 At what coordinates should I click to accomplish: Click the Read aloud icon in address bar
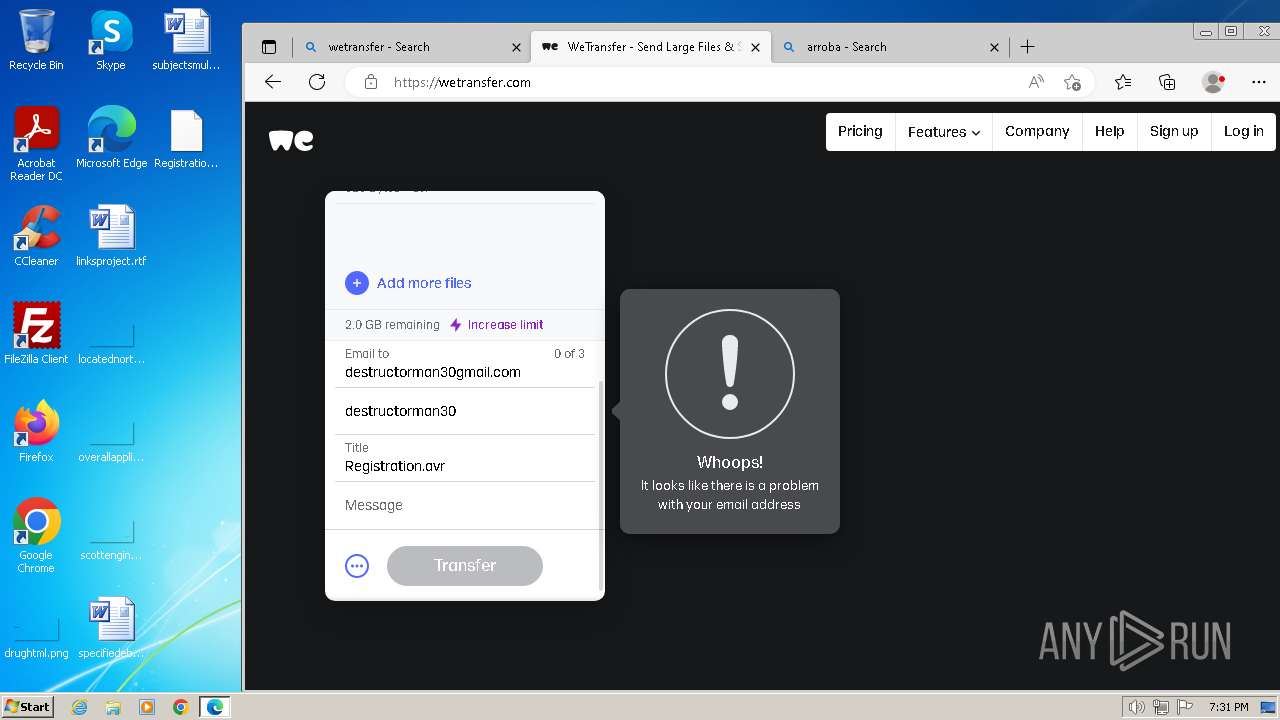tap(1036, 82)
